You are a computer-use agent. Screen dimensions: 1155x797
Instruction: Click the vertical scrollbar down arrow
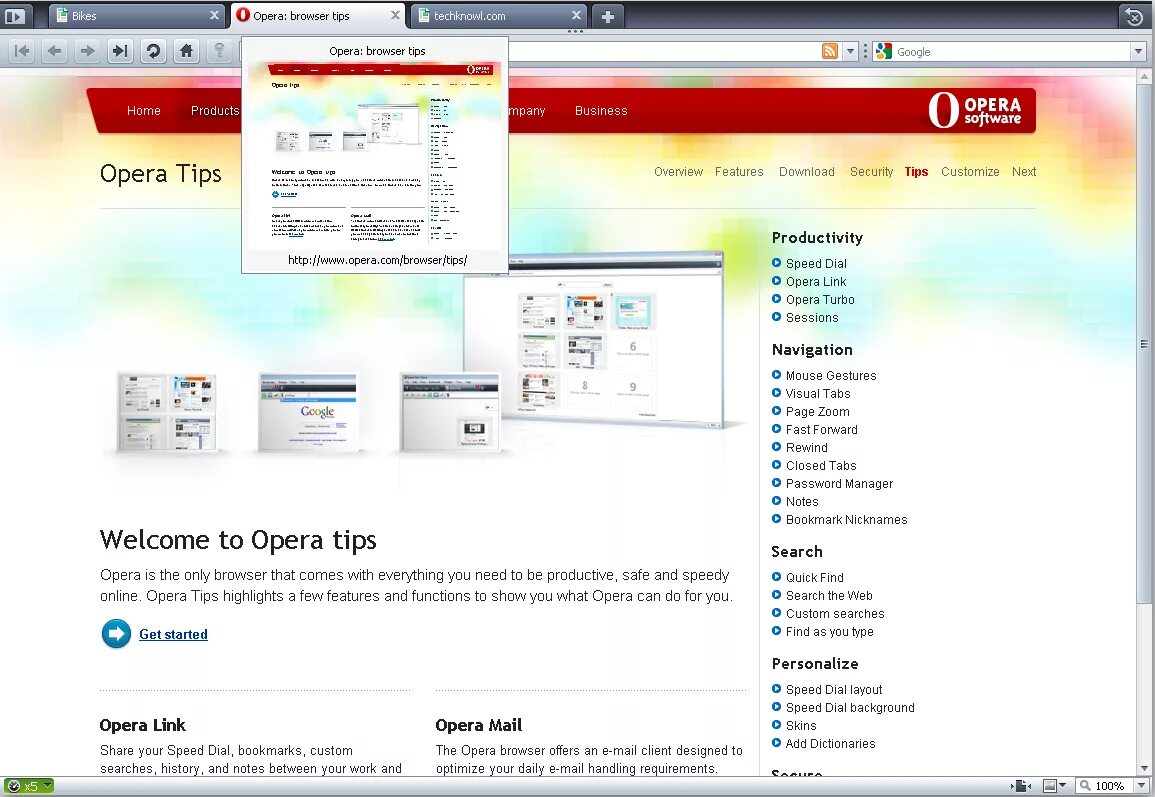pos(1144,768)
